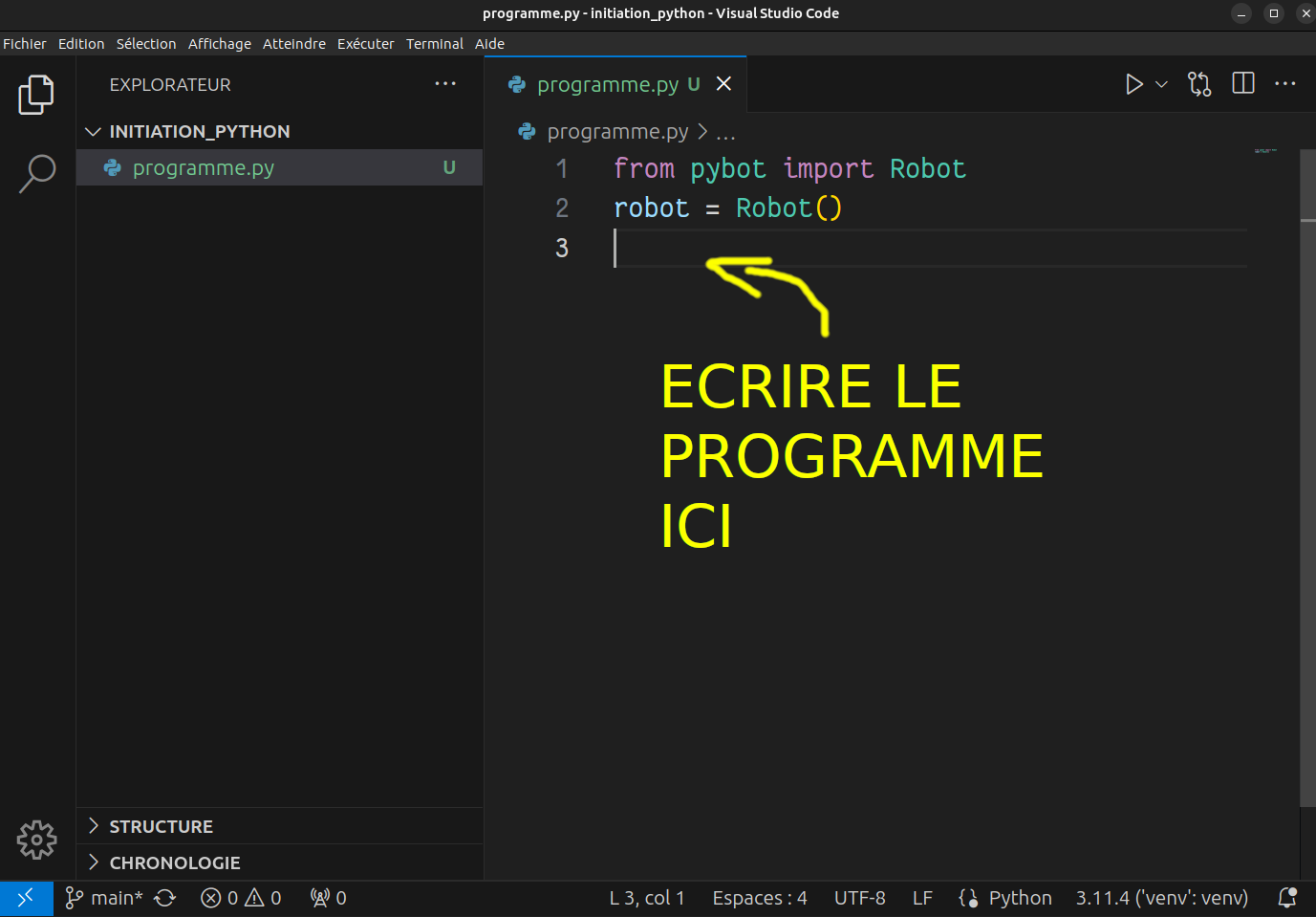
Task: Click line number 2 in the gutter
Action: coord(562,208)
